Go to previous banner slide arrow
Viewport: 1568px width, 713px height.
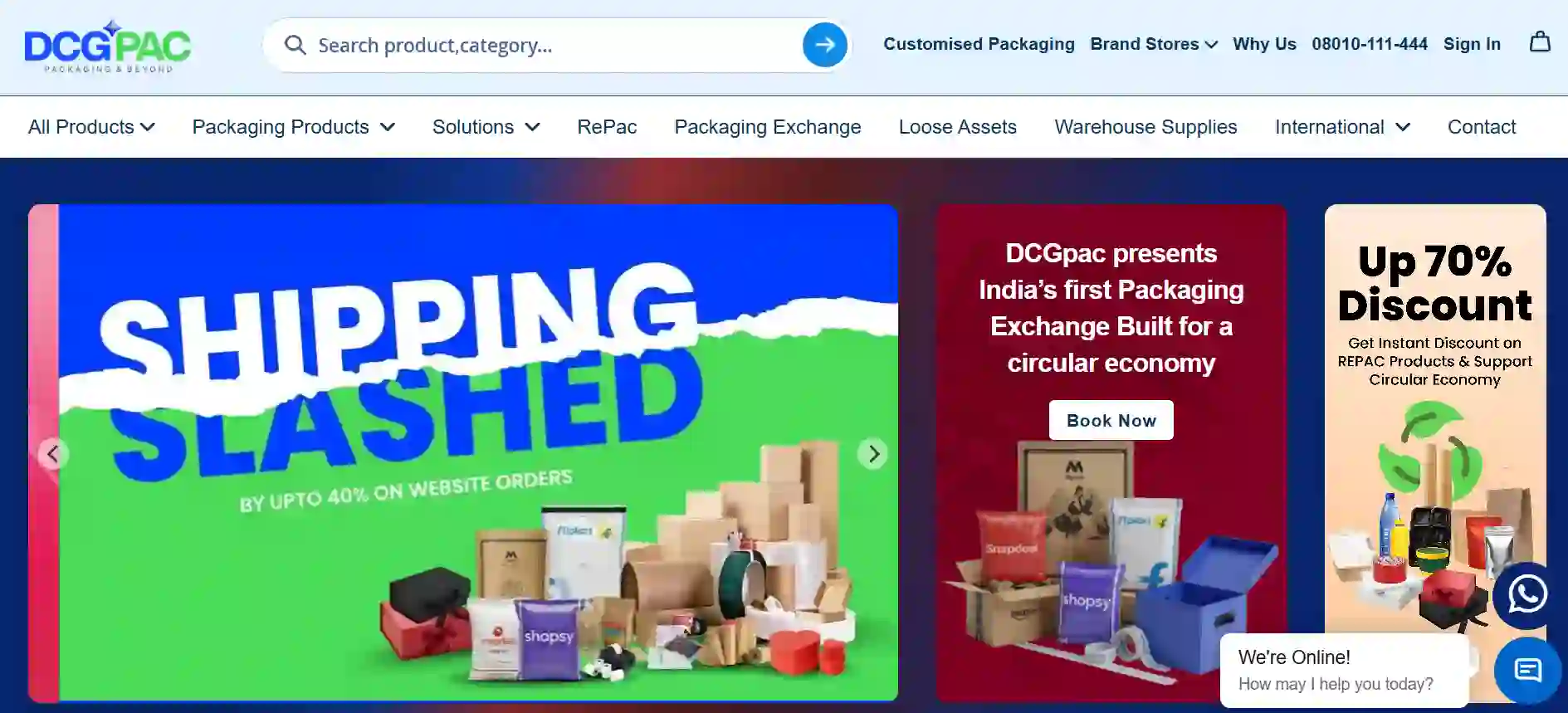(53, 454)
